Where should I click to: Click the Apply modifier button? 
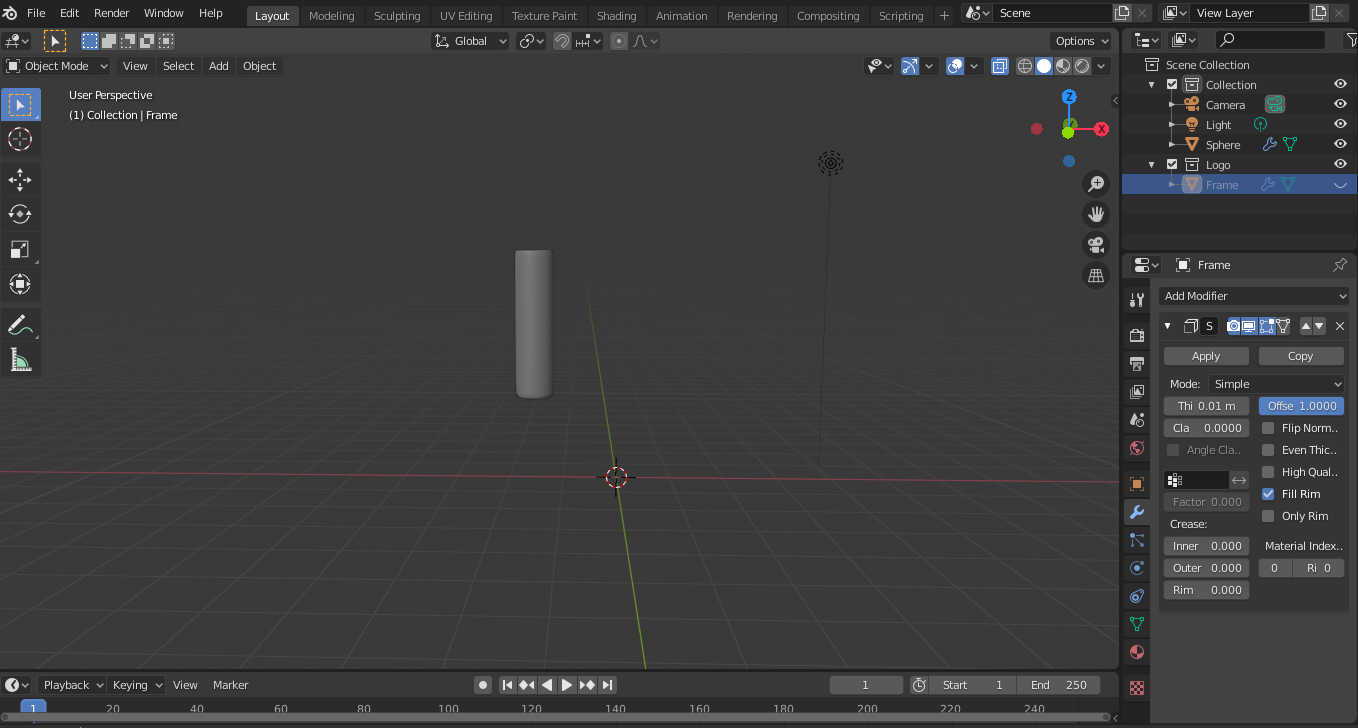(x=1206, y=356)
